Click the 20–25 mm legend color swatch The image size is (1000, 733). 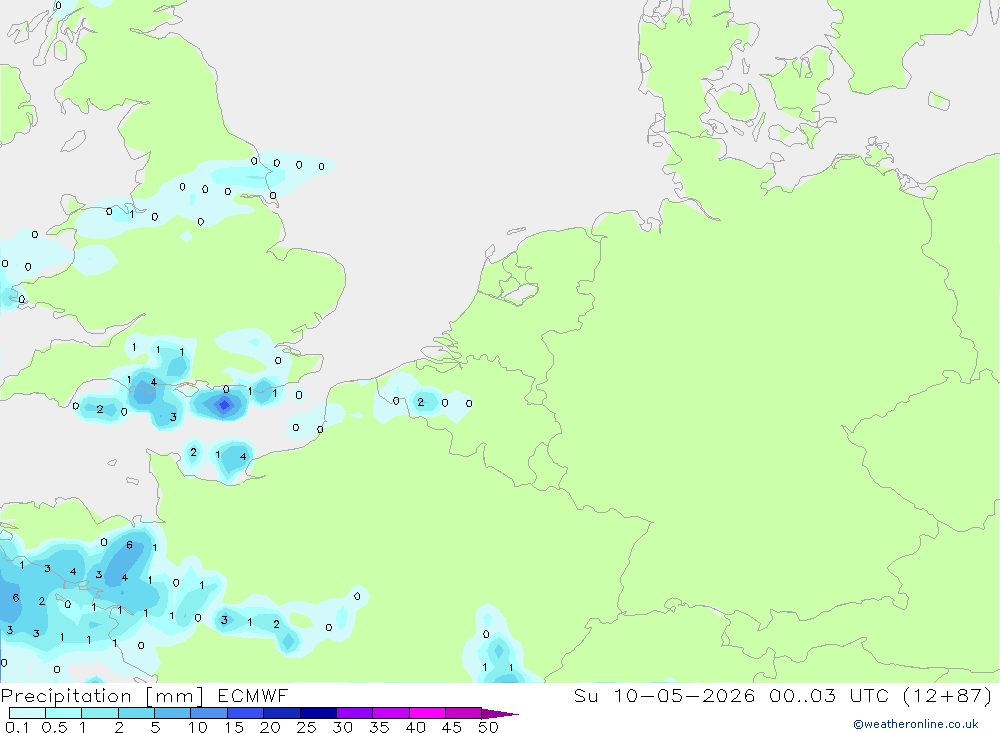tap(282, 713)
